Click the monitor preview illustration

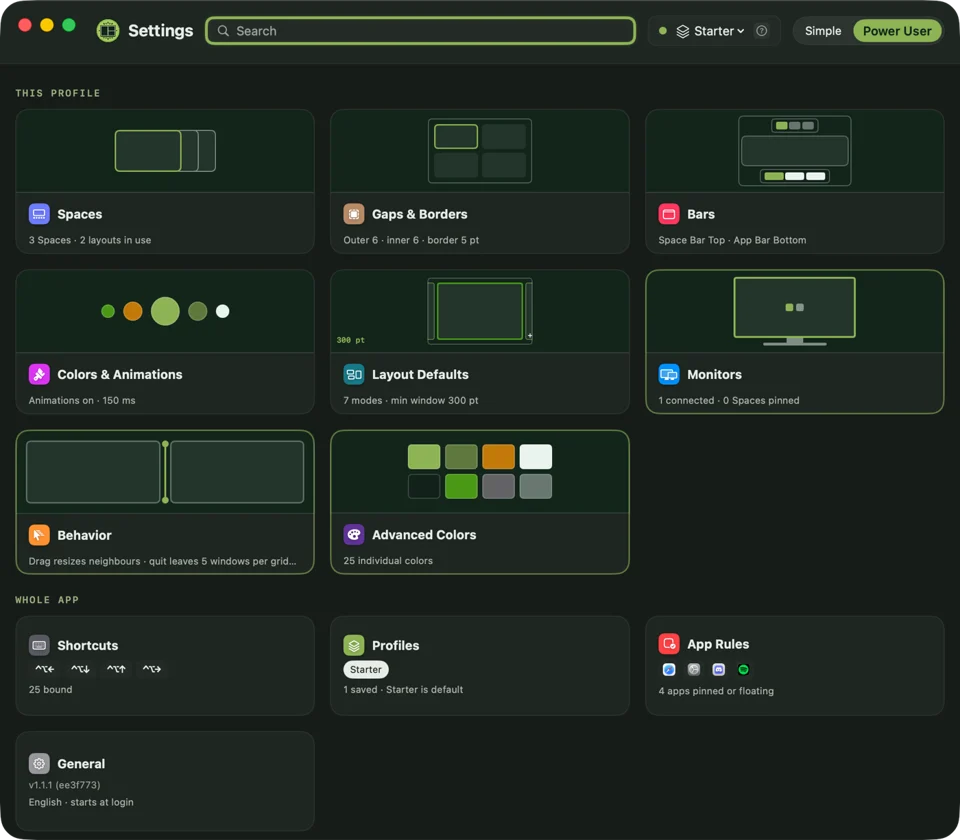795,311
